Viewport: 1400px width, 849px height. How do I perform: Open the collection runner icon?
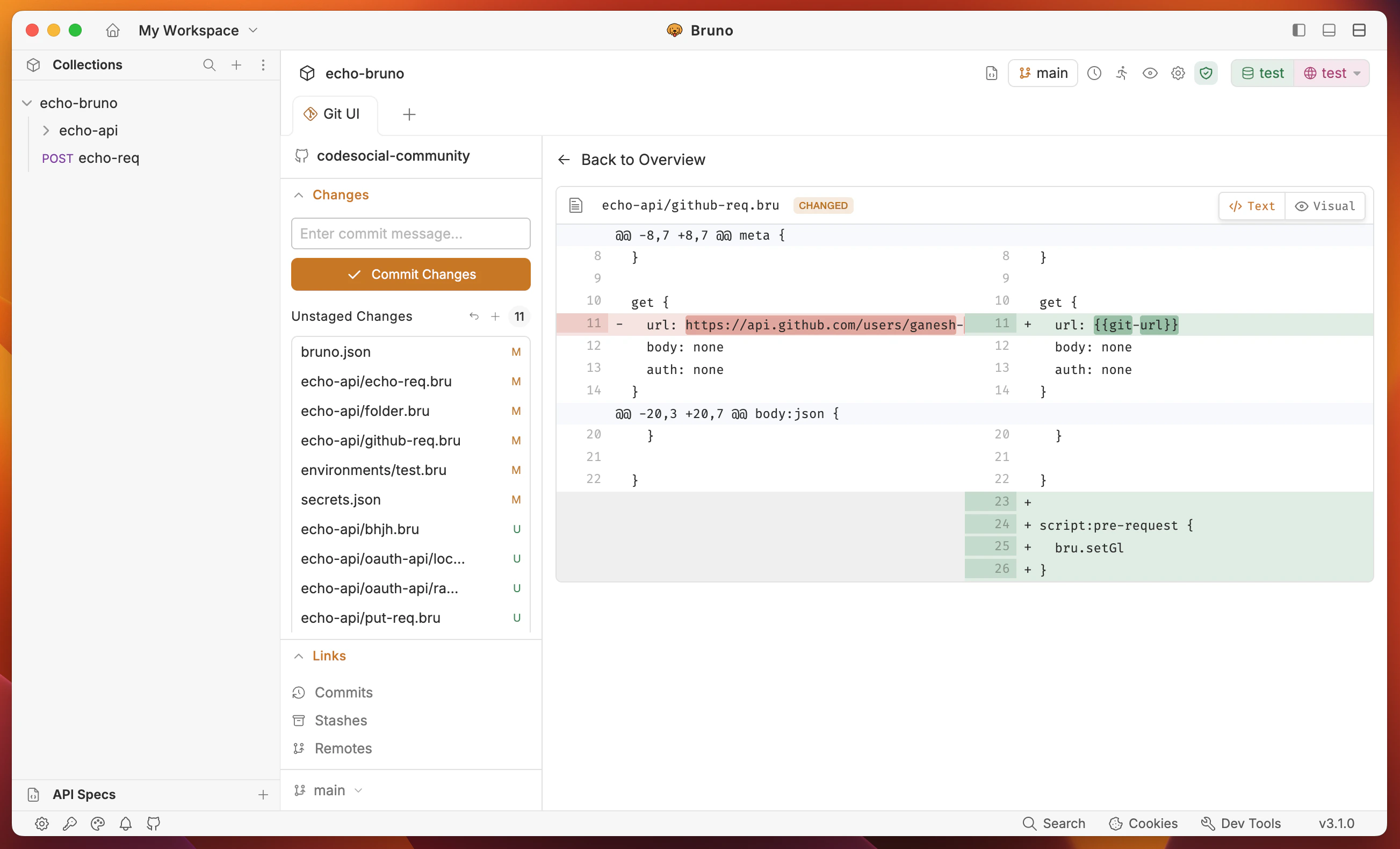click(x=1122, y=73)
